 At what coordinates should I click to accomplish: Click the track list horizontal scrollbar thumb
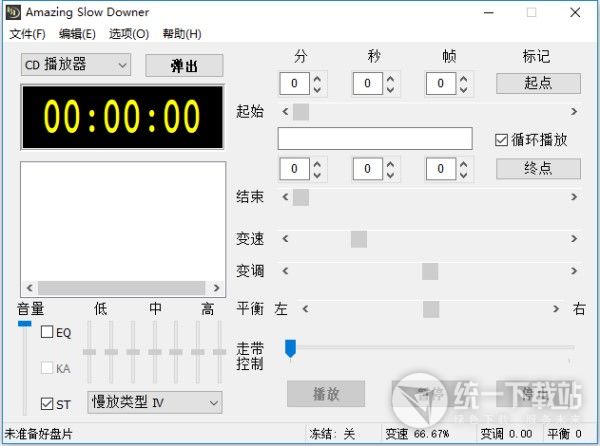pyautogui.click(x=121, y=288)
